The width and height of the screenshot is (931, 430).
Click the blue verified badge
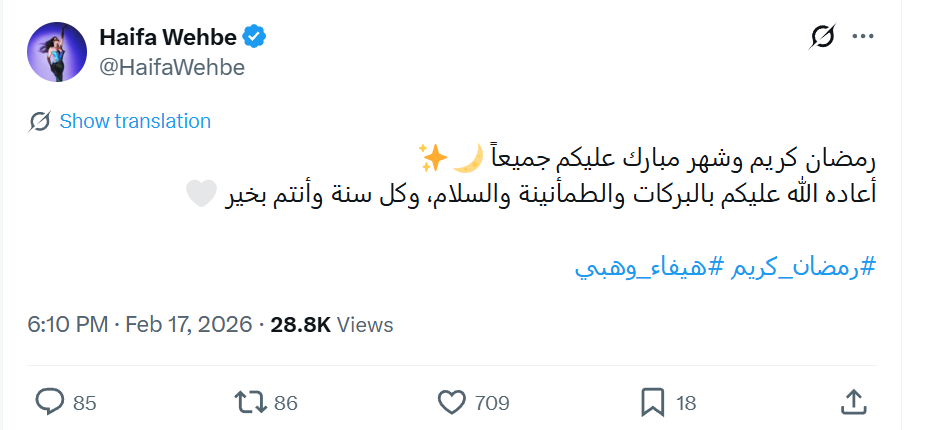[x=255, y=38]
